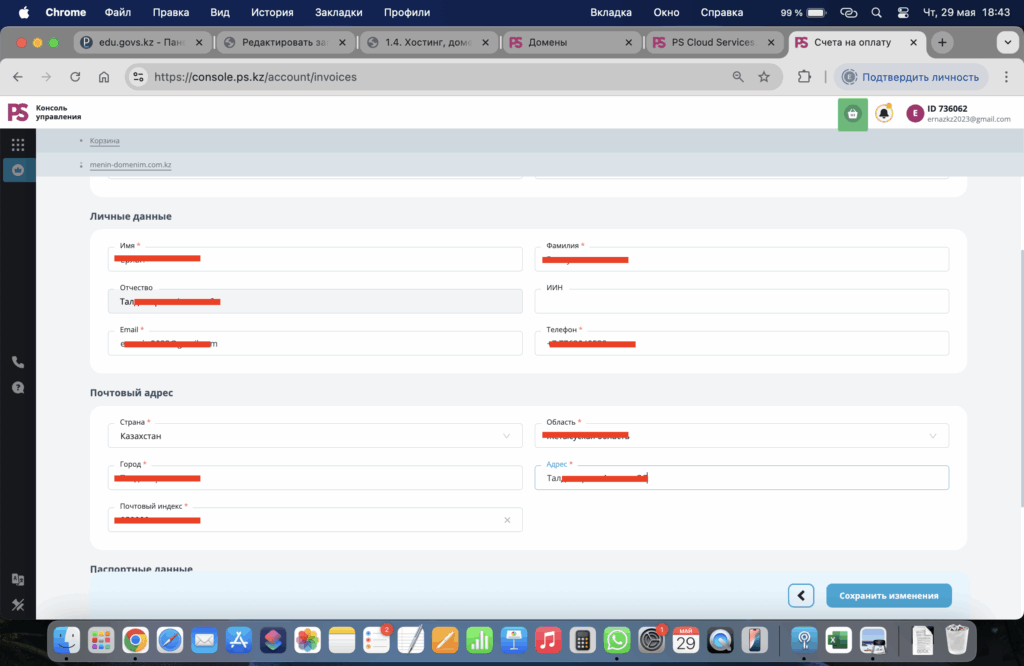Clear the Почтовый индекс field
Image resolution: width=1024 pixels, height=666 pixels.
coord(507,520)
